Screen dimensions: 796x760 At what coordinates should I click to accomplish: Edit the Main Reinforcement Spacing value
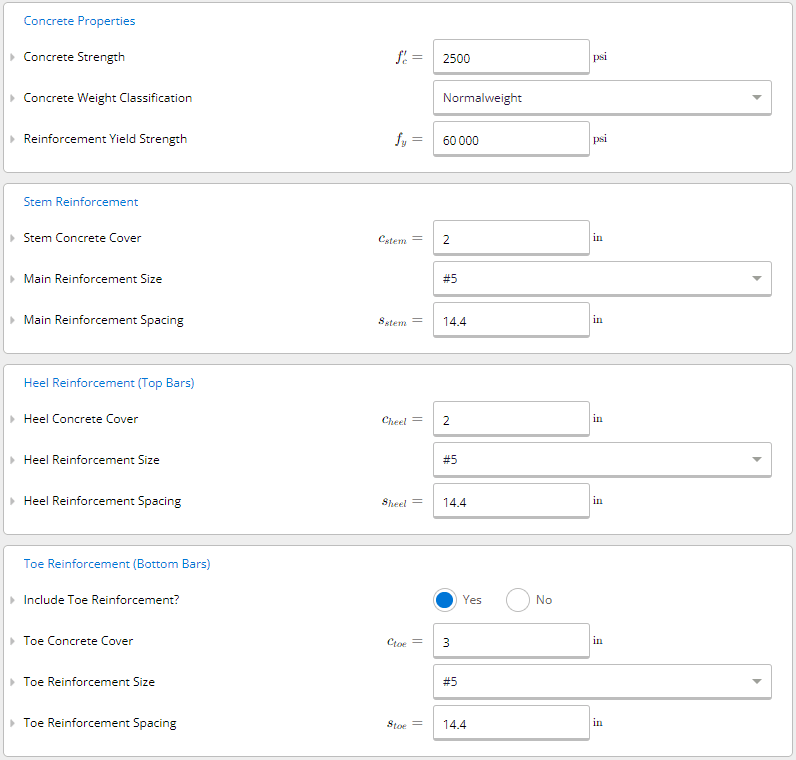click(510, 321)
